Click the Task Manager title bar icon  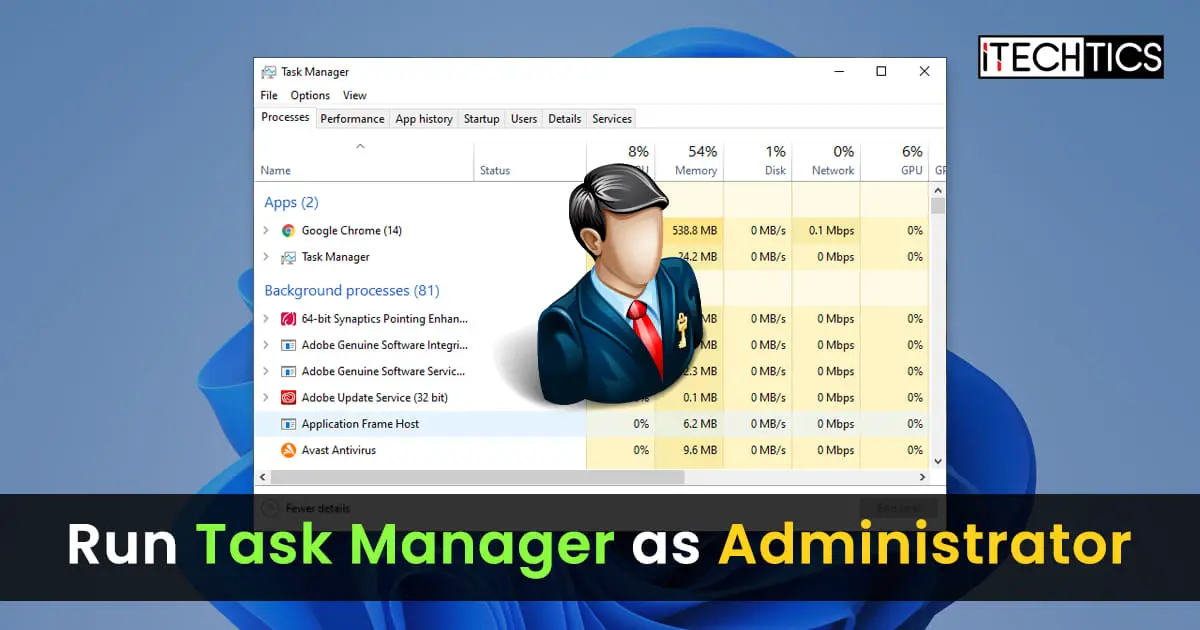(269, 72)
